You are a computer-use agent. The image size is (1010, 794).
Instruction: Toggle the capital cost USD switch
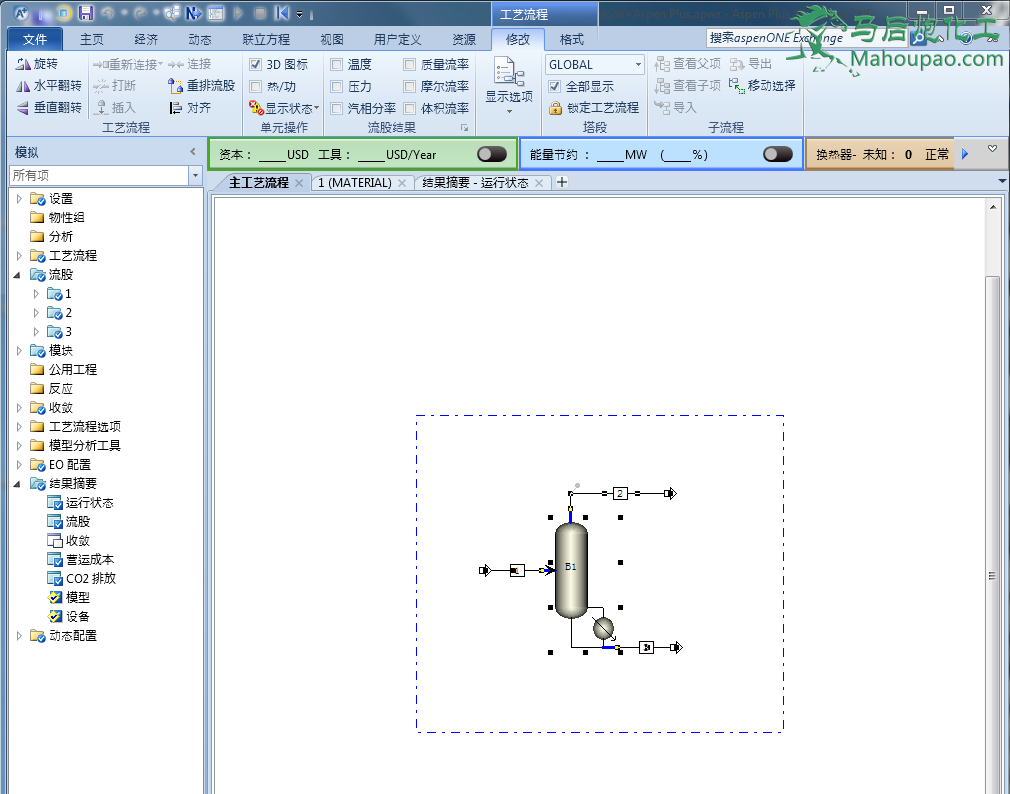(492, 154)
